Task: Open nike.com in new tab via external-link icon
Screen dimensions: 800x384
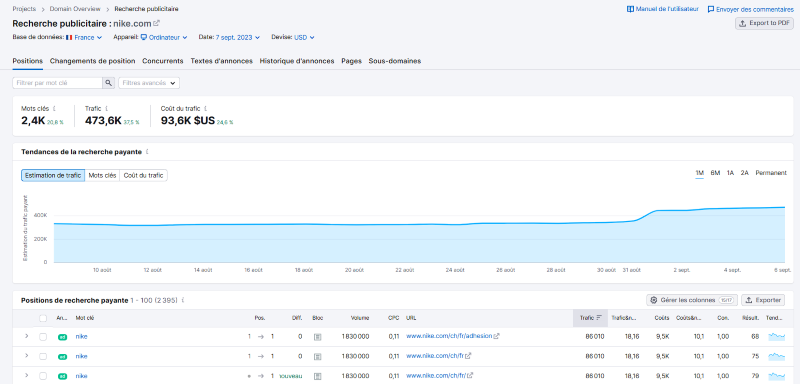Action: coord(157,23)
